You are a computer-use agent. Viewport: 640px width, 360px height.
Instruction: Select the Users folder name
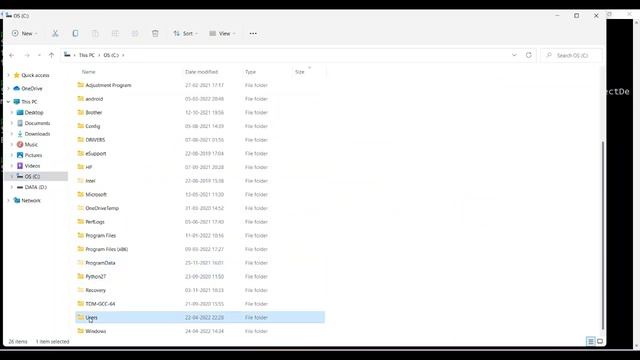pyautogui.click(x=91, y=318)
